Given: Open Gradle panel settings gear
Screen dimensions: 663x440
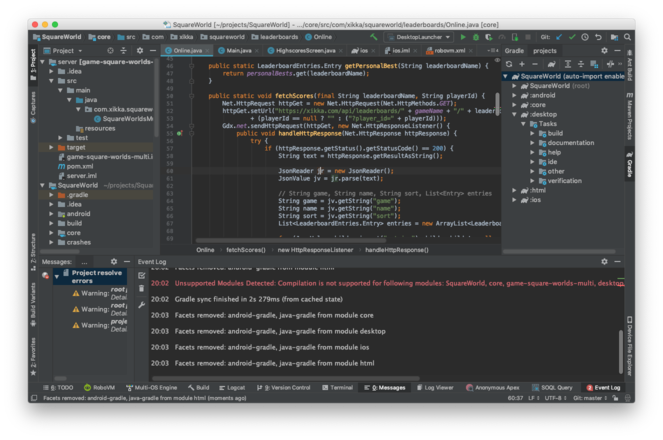Looking at the screenshot, I should click(x=604, y=51).
